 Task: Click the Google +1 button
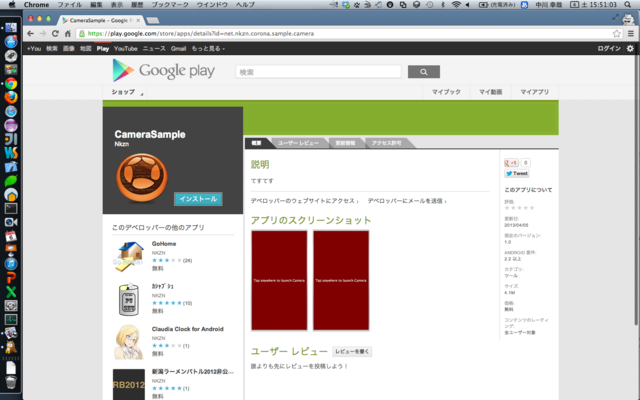(x=511, y=162)
